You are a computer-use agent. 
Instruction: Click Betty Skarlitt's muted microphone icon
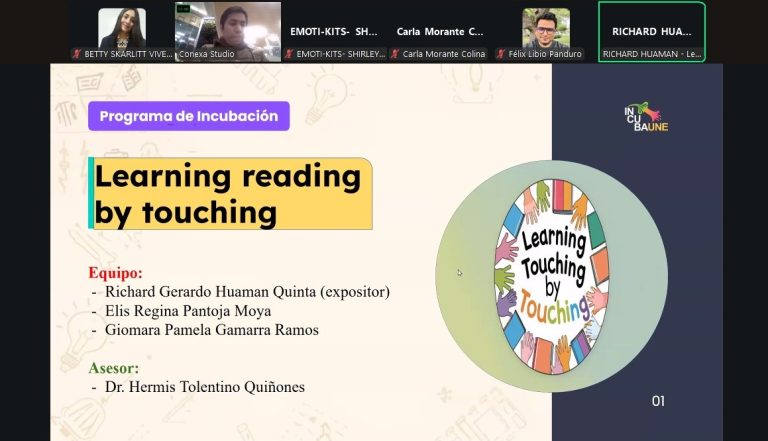click(x=77, y=54)
